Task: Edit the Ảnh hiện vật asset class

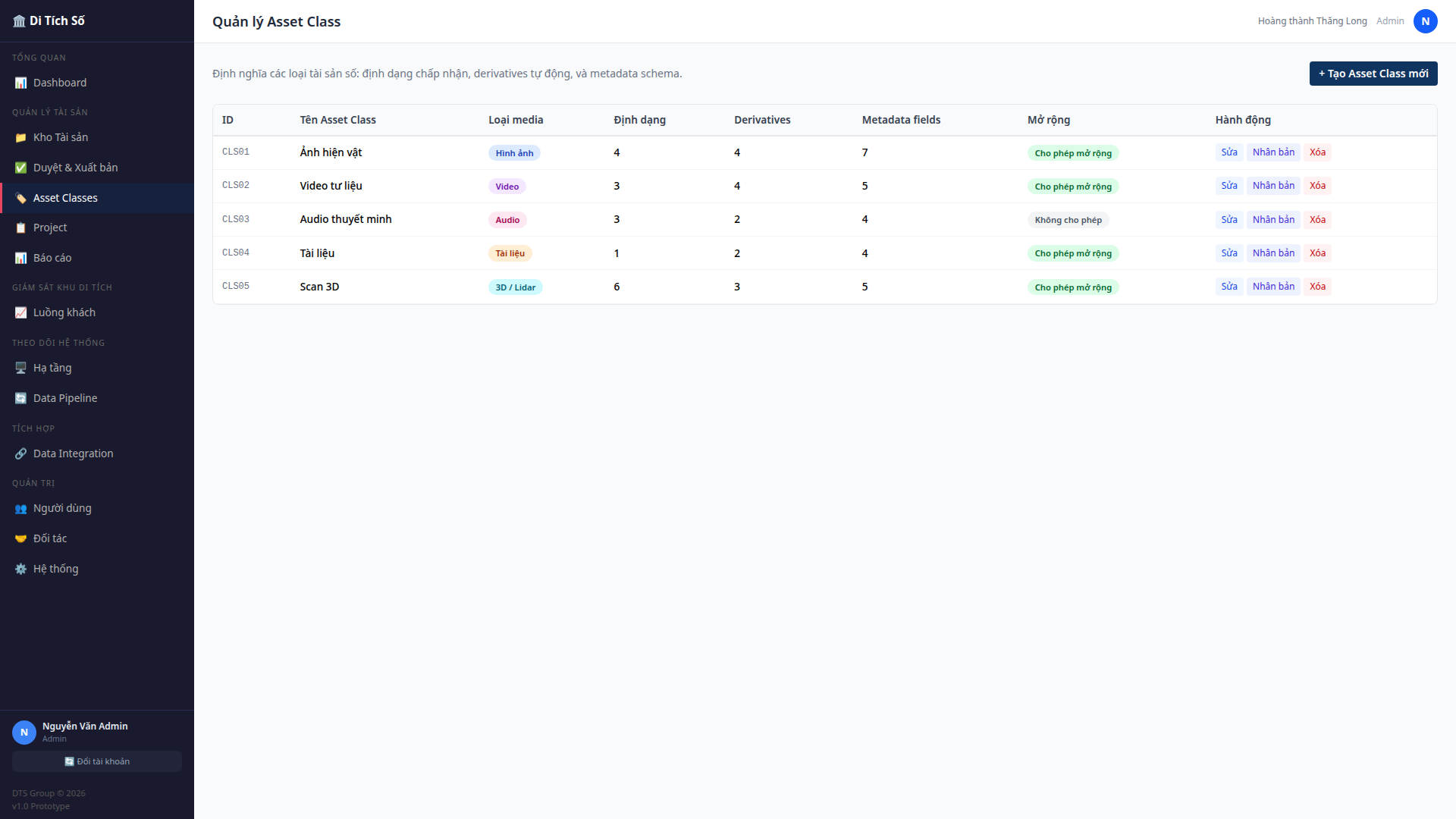Action: 1228,152
